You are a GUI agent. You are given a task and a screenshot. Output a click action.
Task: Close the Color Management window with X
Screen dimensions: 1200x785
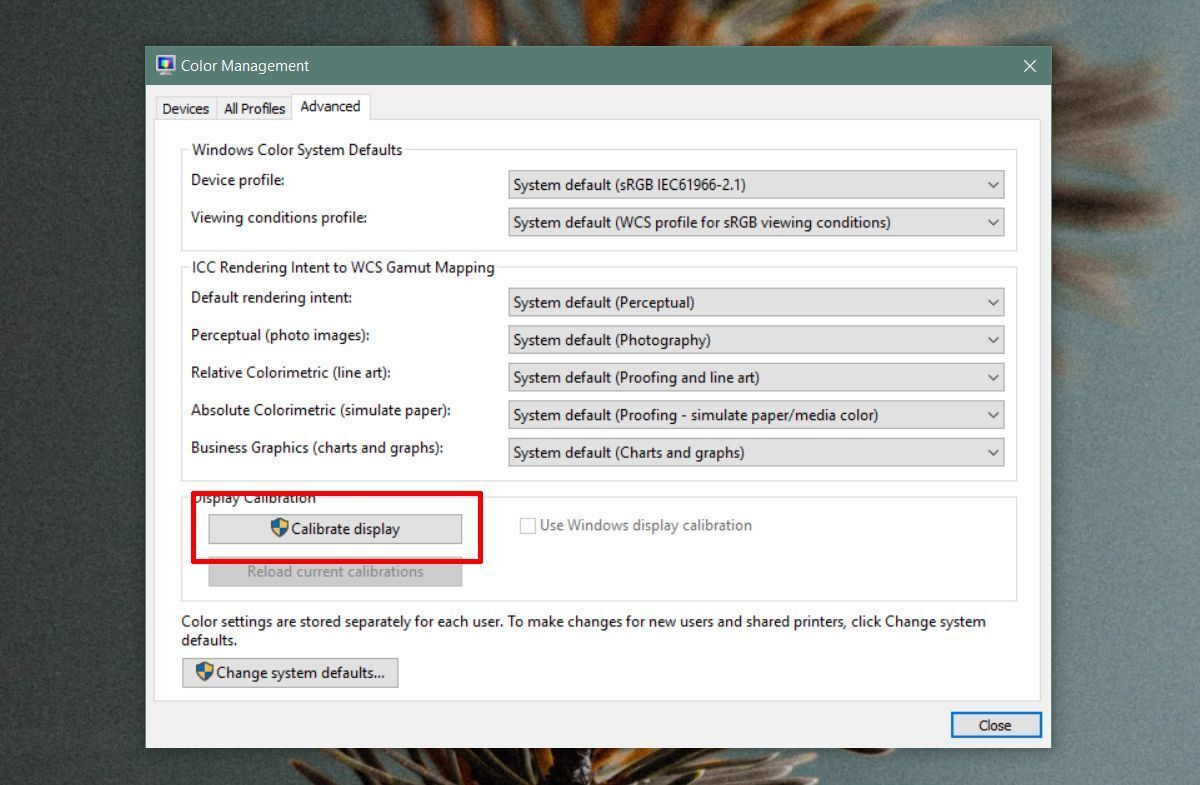point(1029,66)
